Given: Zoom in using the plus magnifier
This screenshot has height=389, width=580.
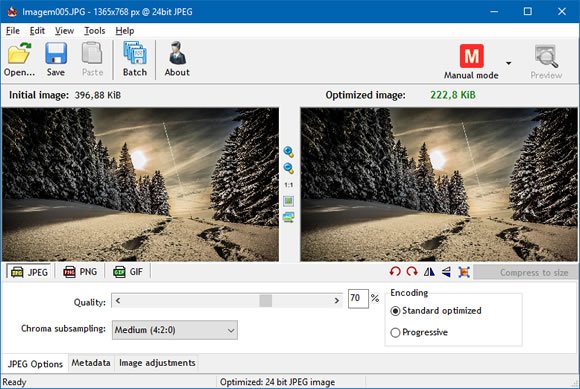Looking at the screenshot, I should (289, 152).
